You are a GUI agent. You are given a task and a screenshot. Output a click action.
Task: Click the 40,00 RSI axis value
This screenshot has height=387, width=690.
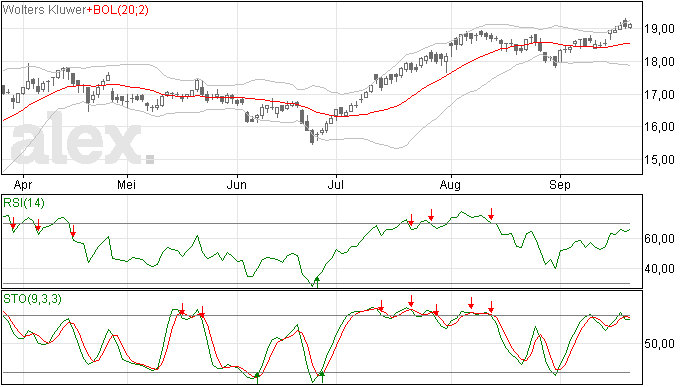click(x=660, y=269)
